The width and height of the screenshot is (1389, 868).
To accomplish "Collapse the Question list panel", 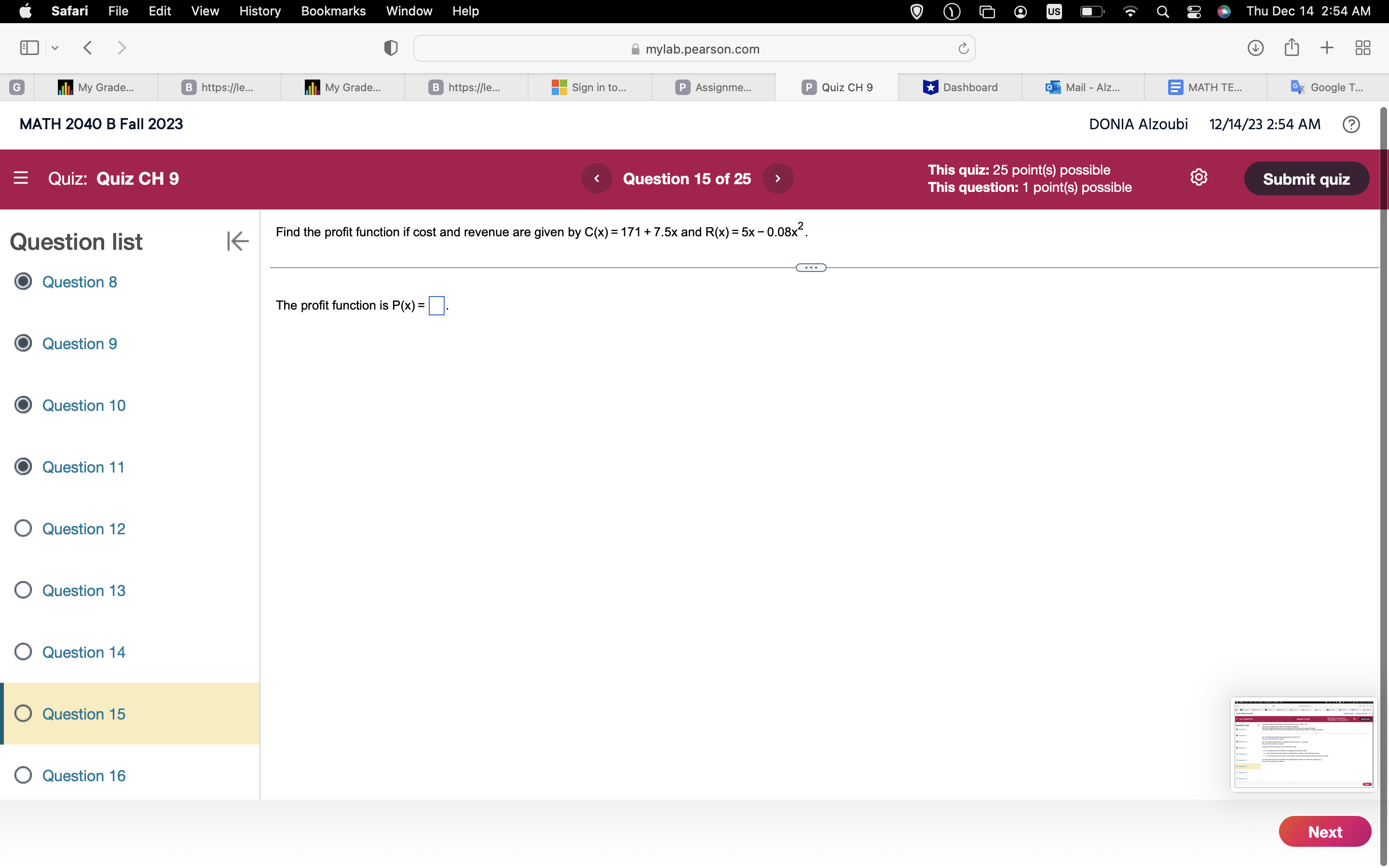I will 237,241.
